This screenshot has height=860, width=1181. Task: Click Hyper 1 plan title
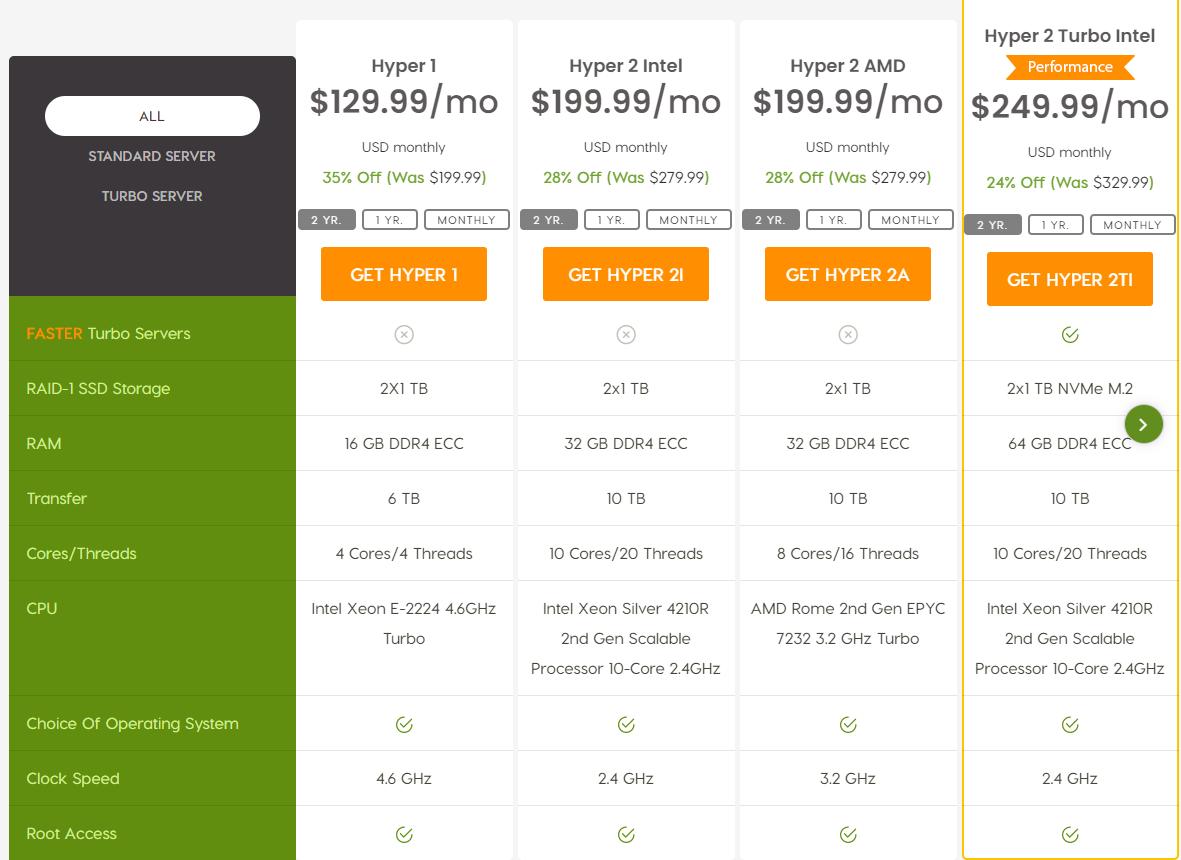pos(404,66)
